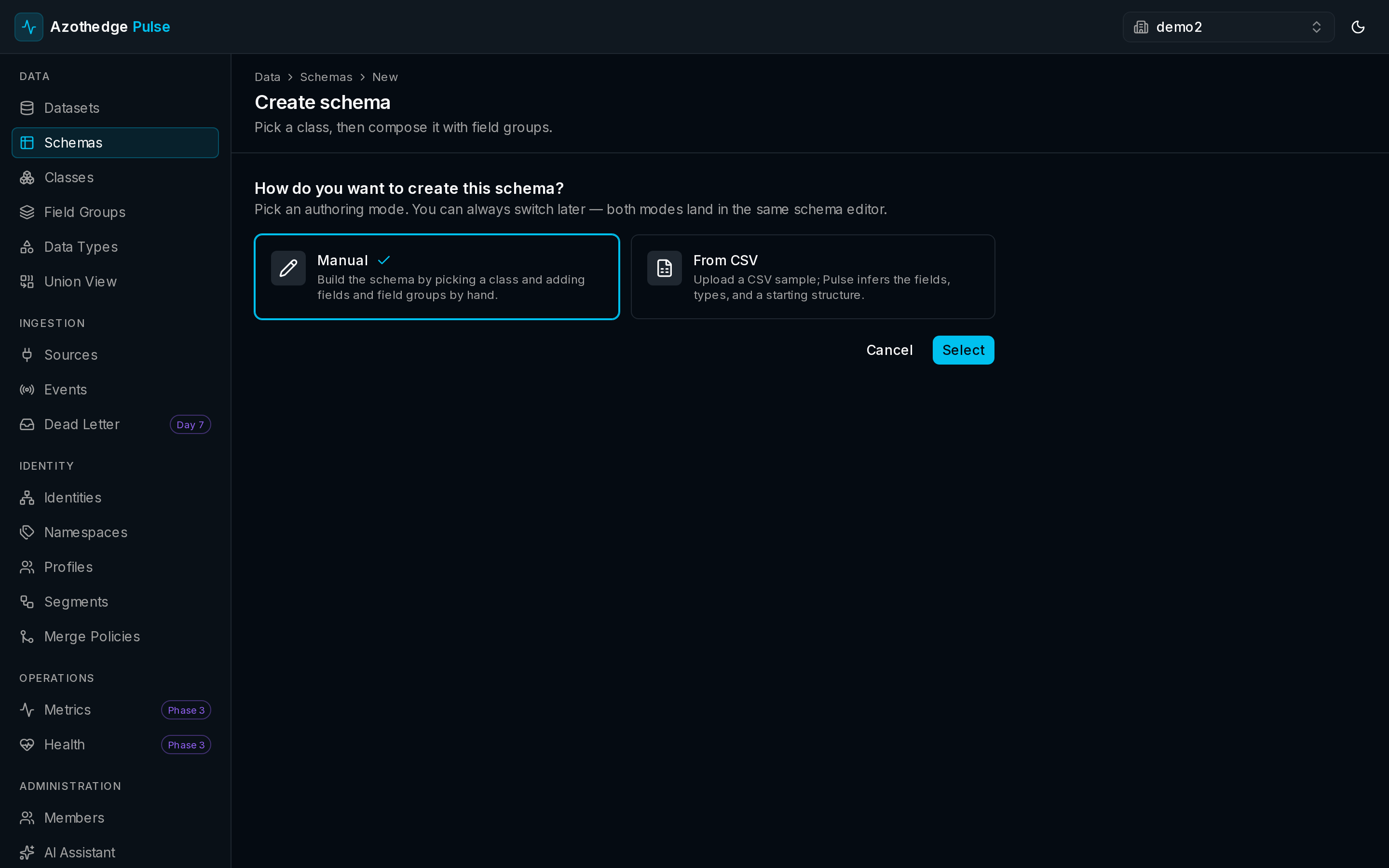Click the Phase 3 badge beside Health
The image size is (1389, 868).
click(x=186, y=745)
